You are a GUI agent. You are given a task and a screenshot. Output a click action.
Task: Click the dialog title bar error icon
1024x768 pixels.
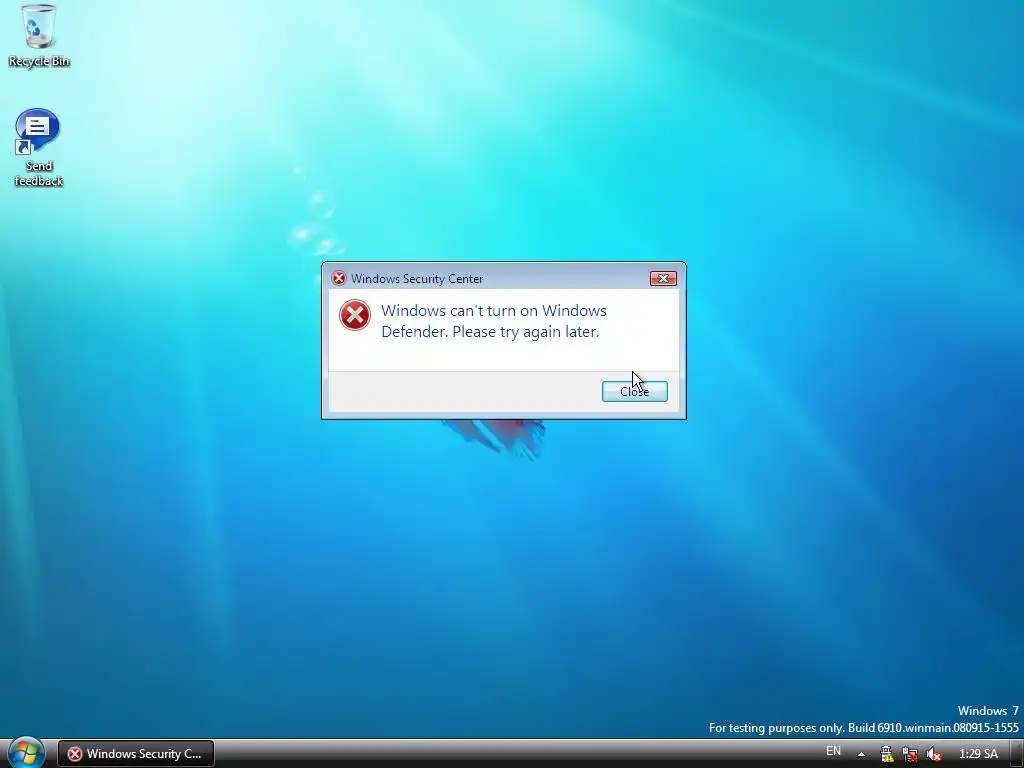point(338,278)
